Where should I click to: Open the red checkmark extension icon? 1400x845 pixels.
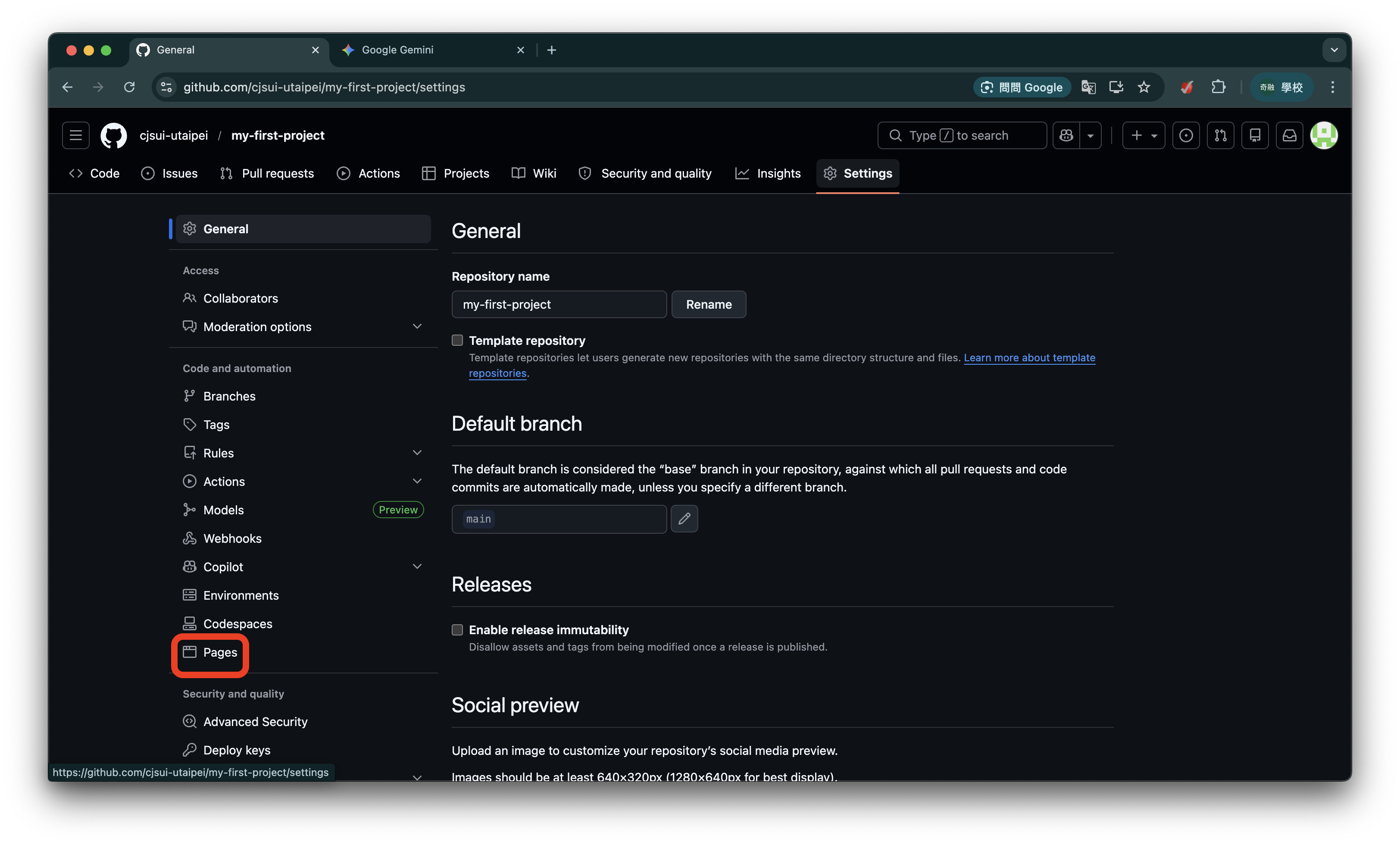pyautogui.click(x=1187, y=87)
